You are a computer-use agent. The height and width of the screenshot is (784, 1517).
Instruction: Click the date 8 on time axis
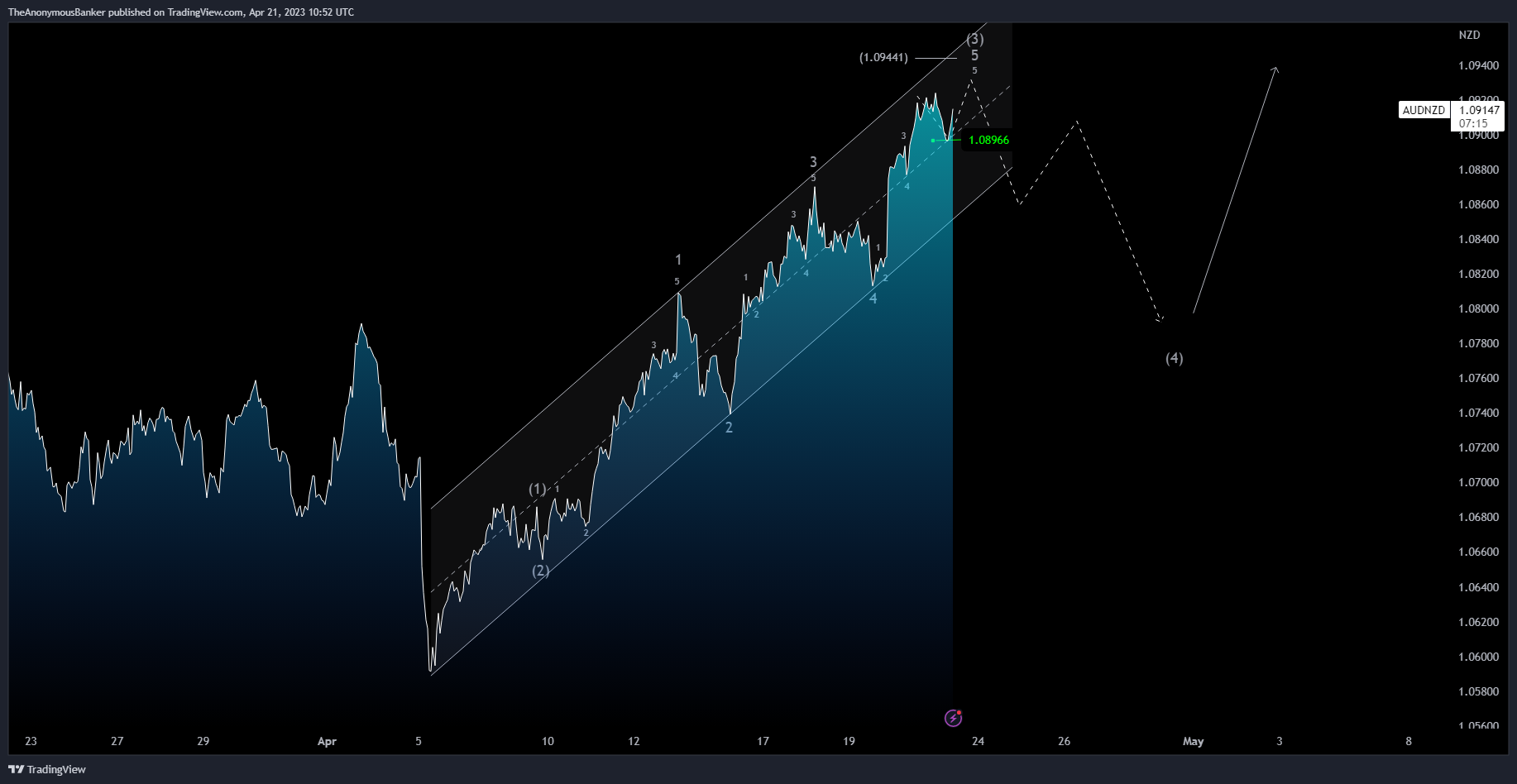click(1409, 741)
